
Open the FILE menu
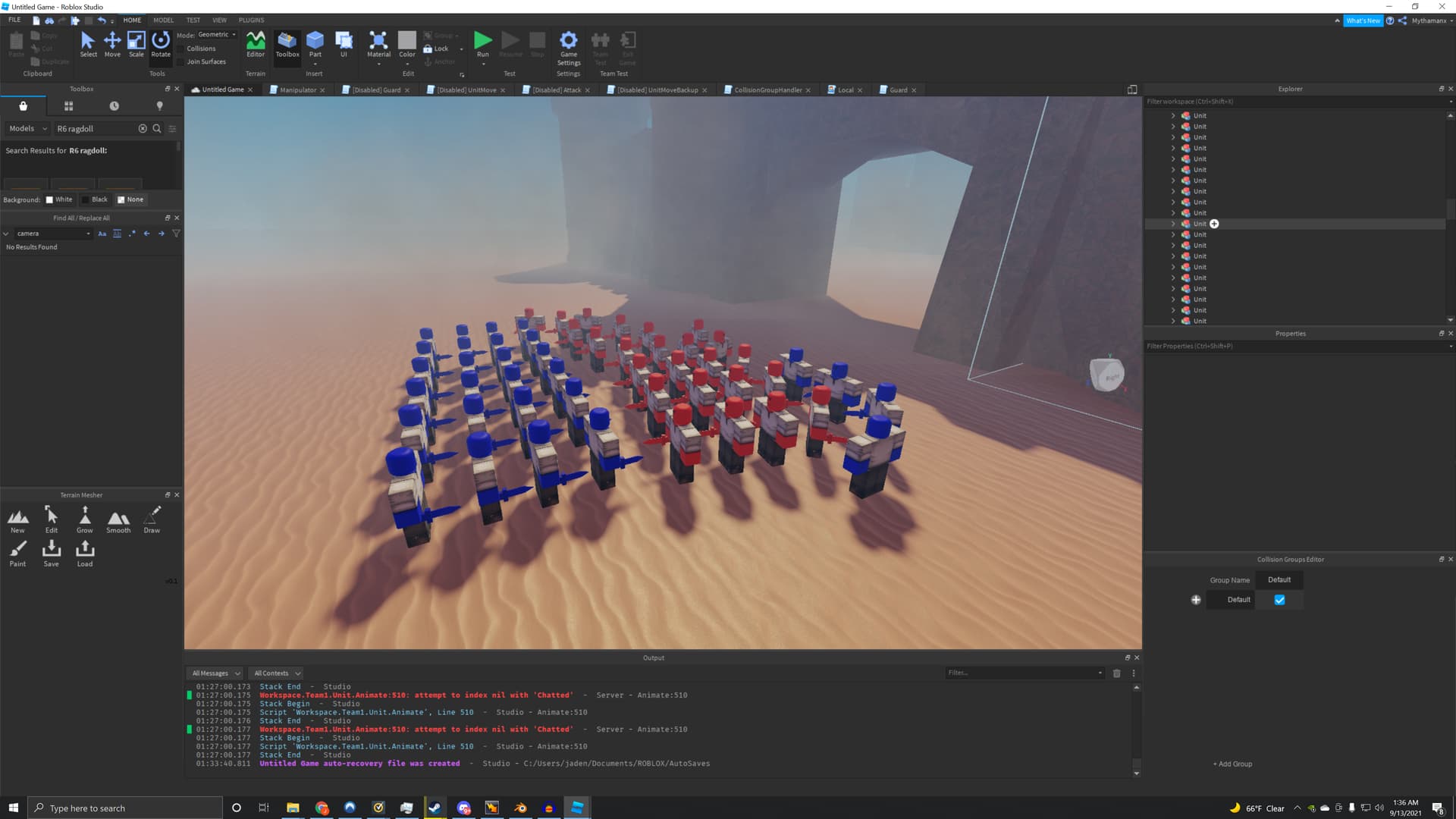[x=14, y=20]
